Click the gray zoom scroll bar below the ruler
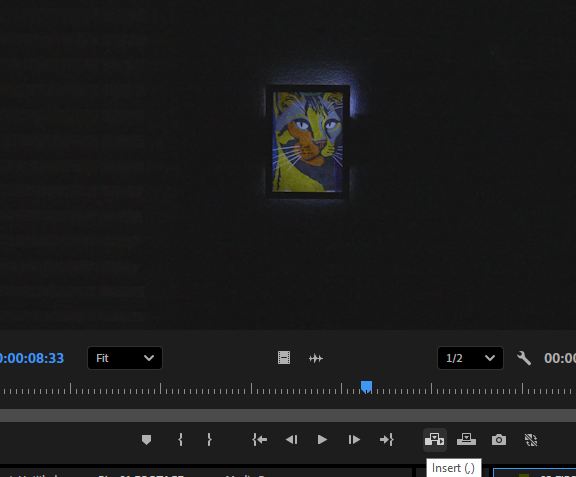This screenshot has width=576, height=477. coord(288,415)
